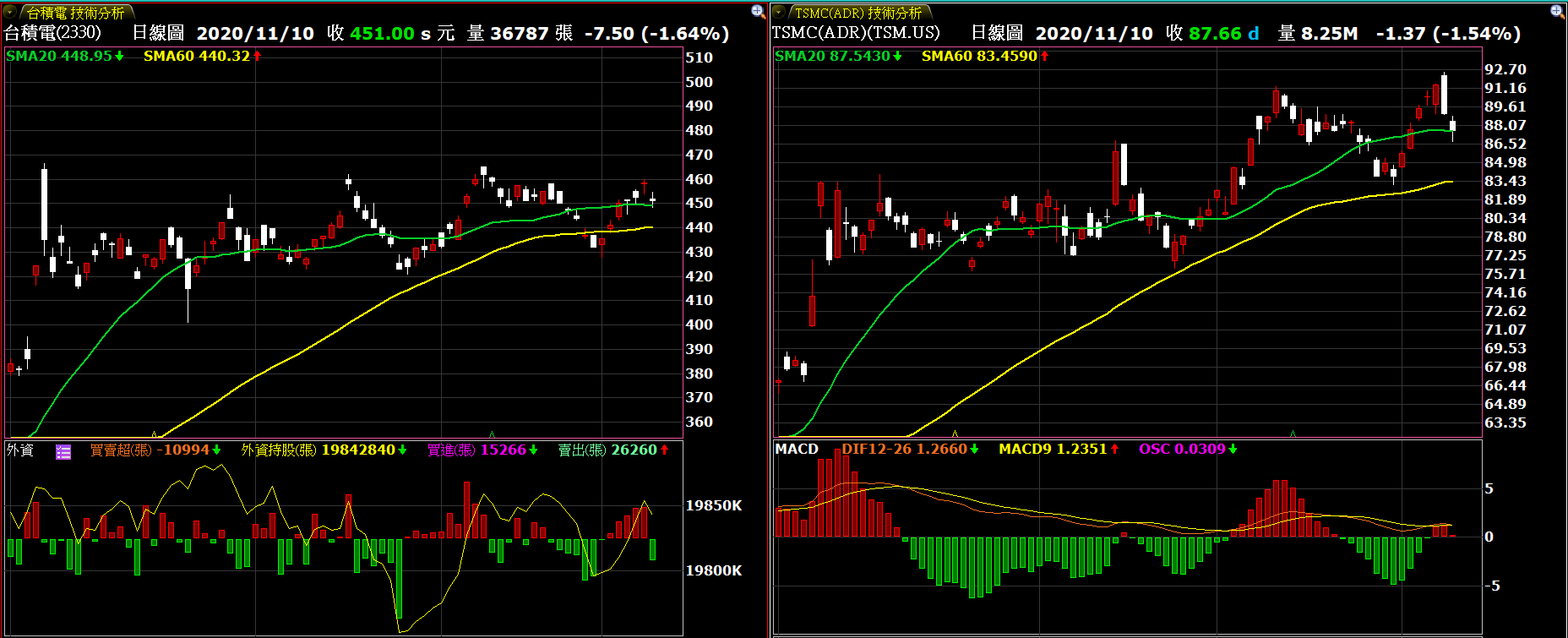The image size is (1568, 638).
Task: Expand the round dropdown left of TSMC(ADR) 技術分析 tab
Action: pyautogui.click(x=779, y=13)
